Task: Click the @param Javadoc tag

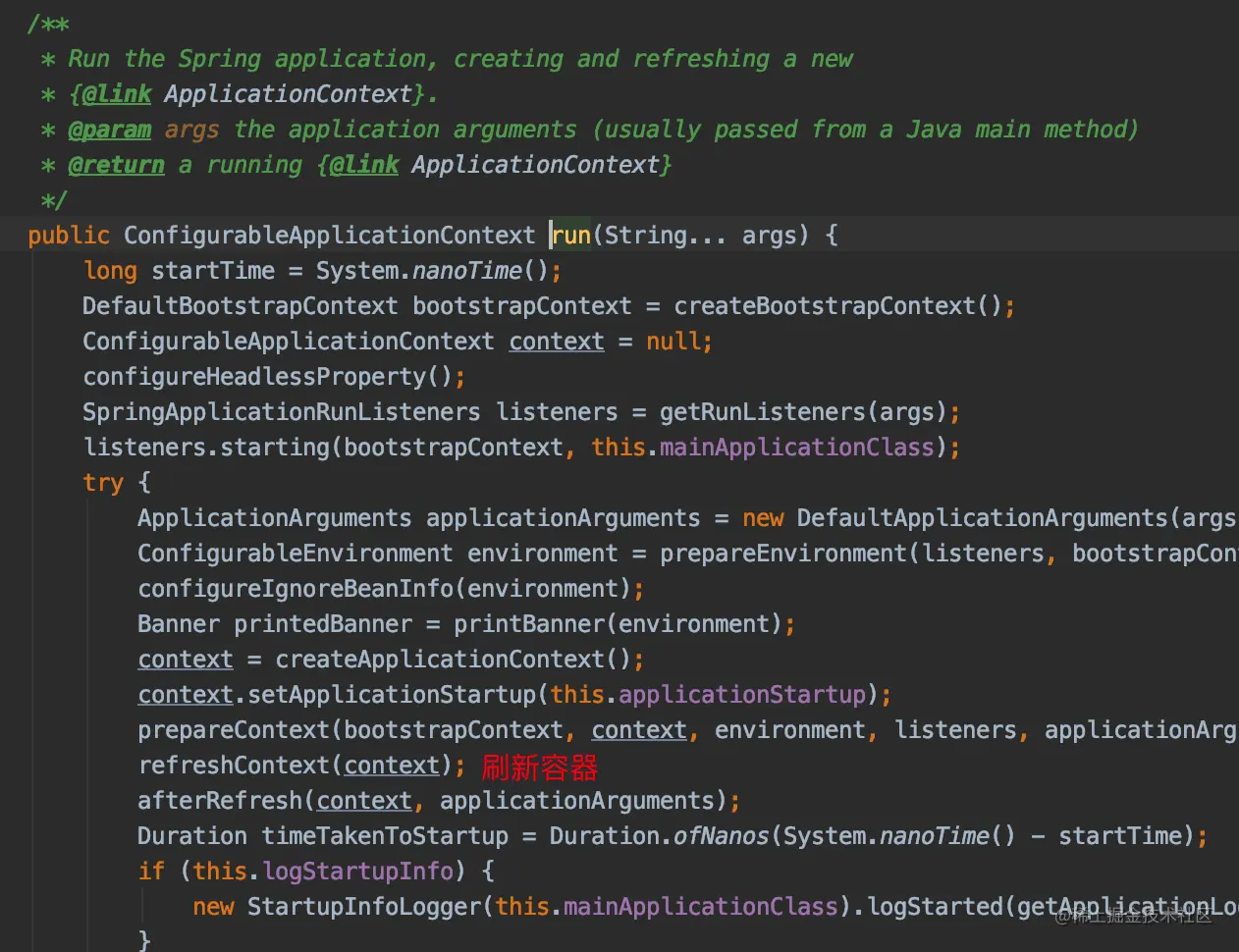Action: [x=110, y=130]
